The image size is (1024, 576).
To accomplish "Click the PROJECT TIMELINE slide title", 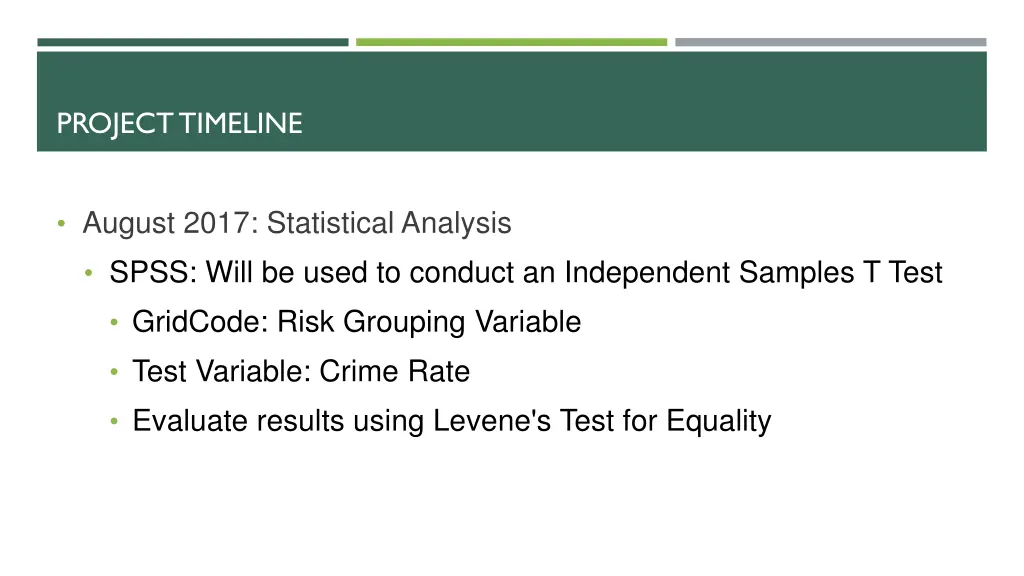I will (180, 124).
